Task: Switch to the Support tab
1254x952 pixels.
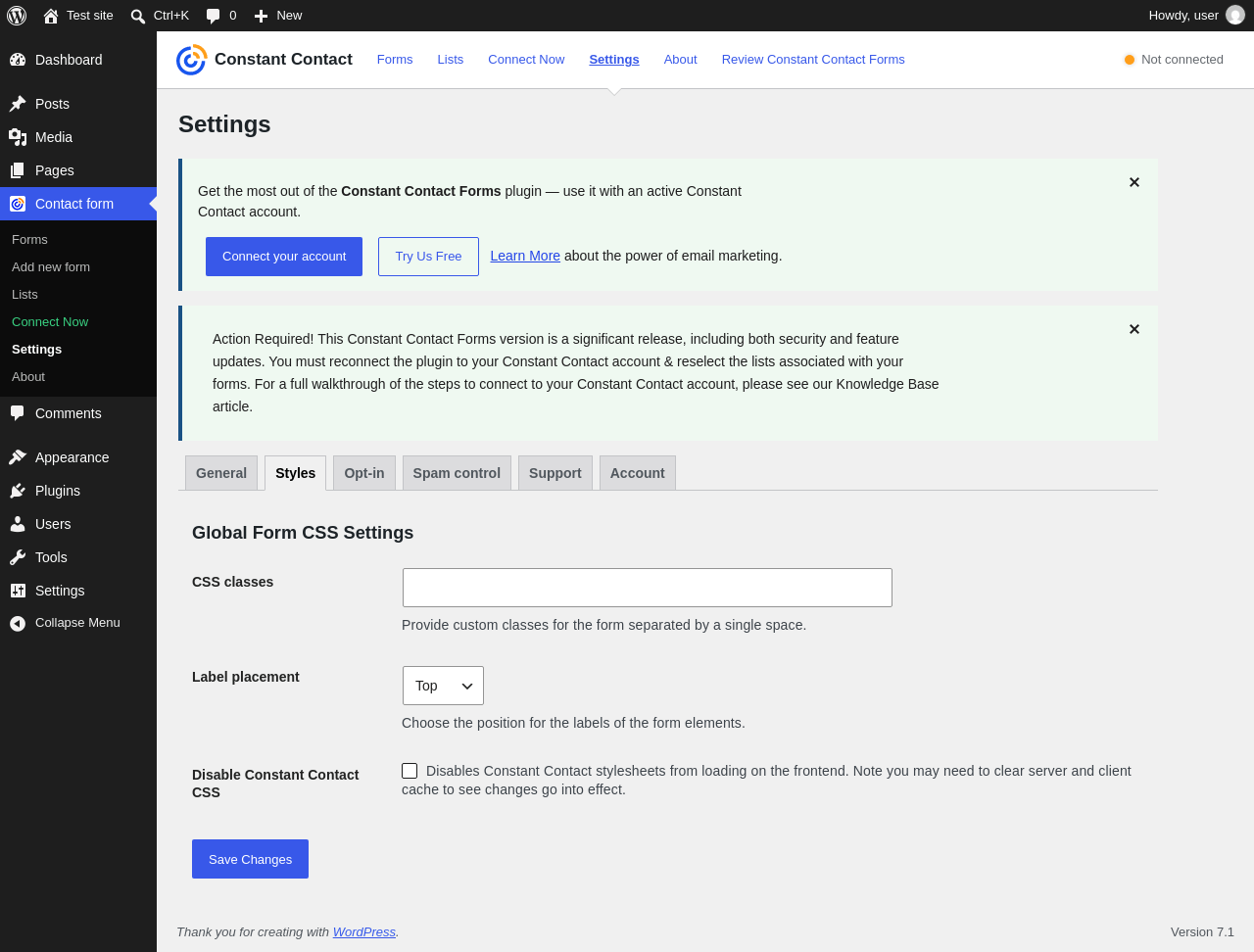Action: [555, 473]
